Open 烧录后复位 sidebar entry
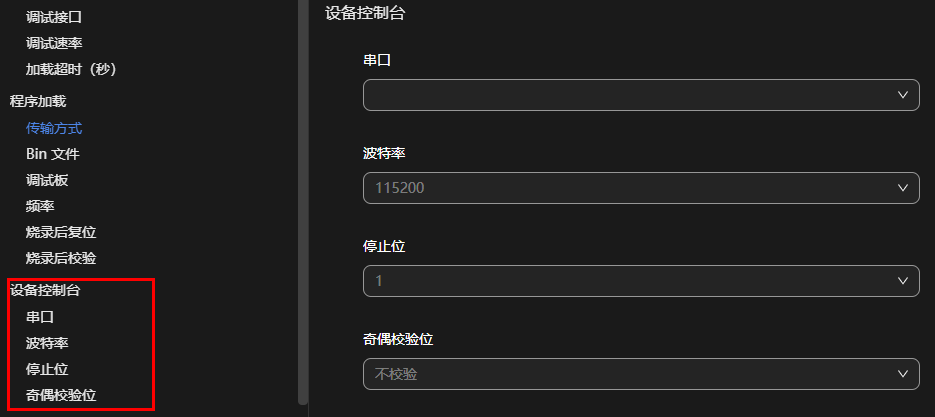The image size is (935, 417). tap(61, 232)
